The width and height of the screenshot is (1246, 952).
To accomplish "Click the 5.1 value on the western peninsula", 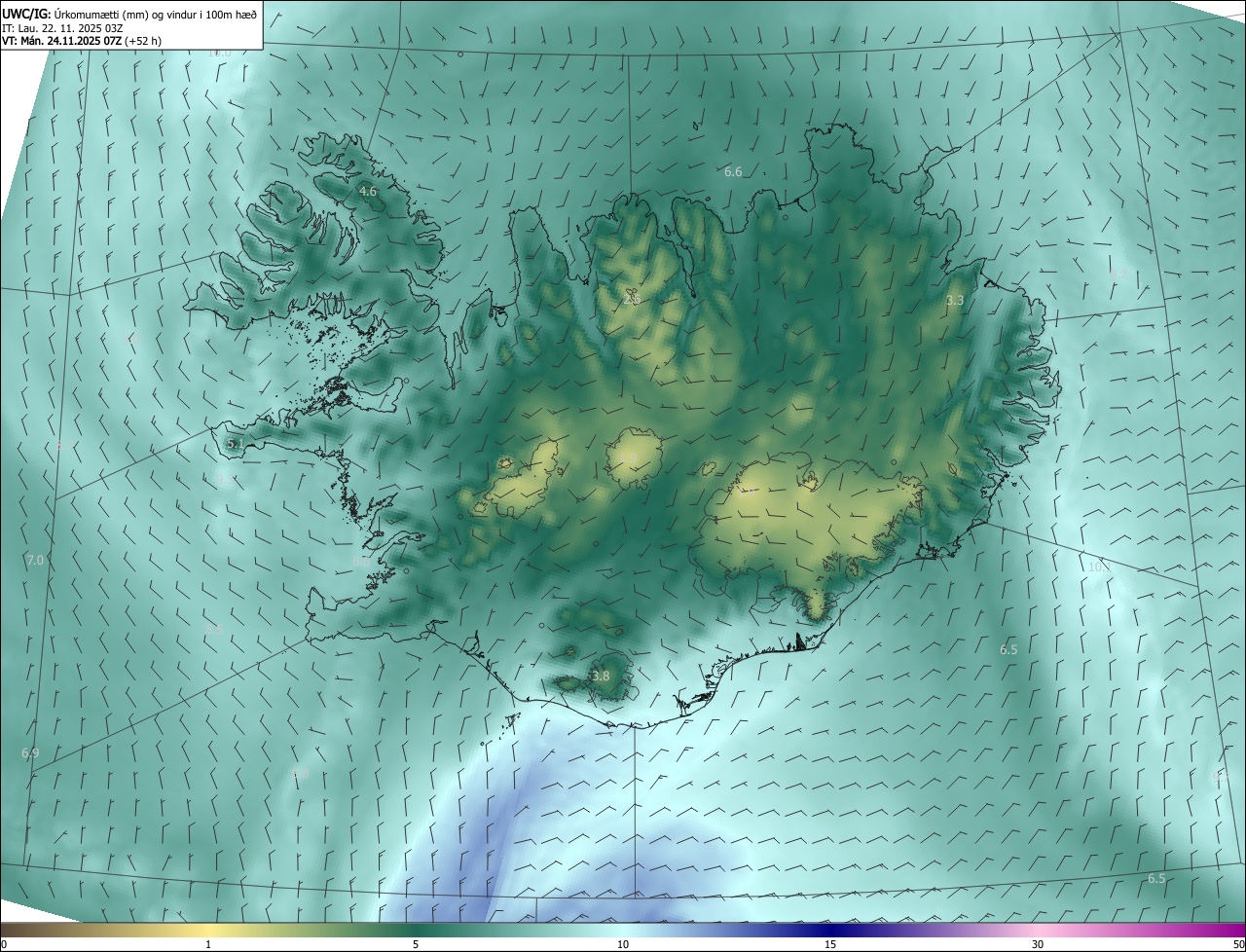I will coord(235,443).
